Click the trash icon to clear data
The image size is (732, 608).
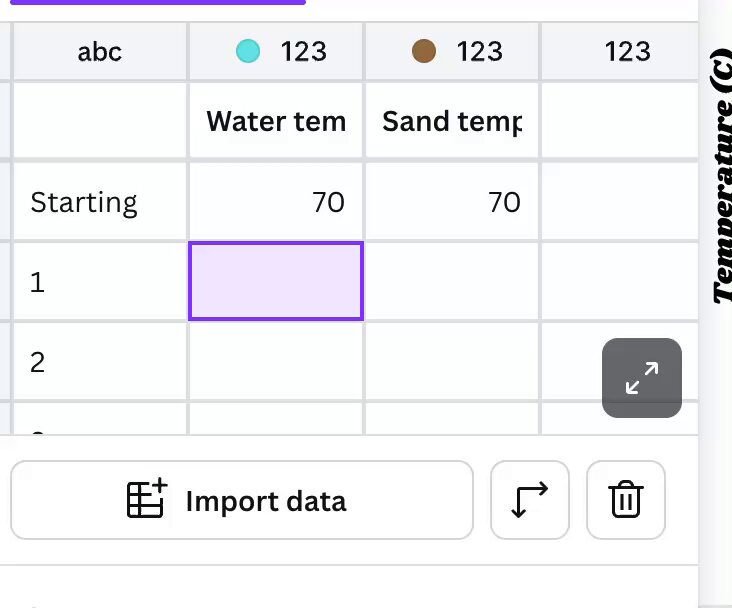(x=626, y=500)
